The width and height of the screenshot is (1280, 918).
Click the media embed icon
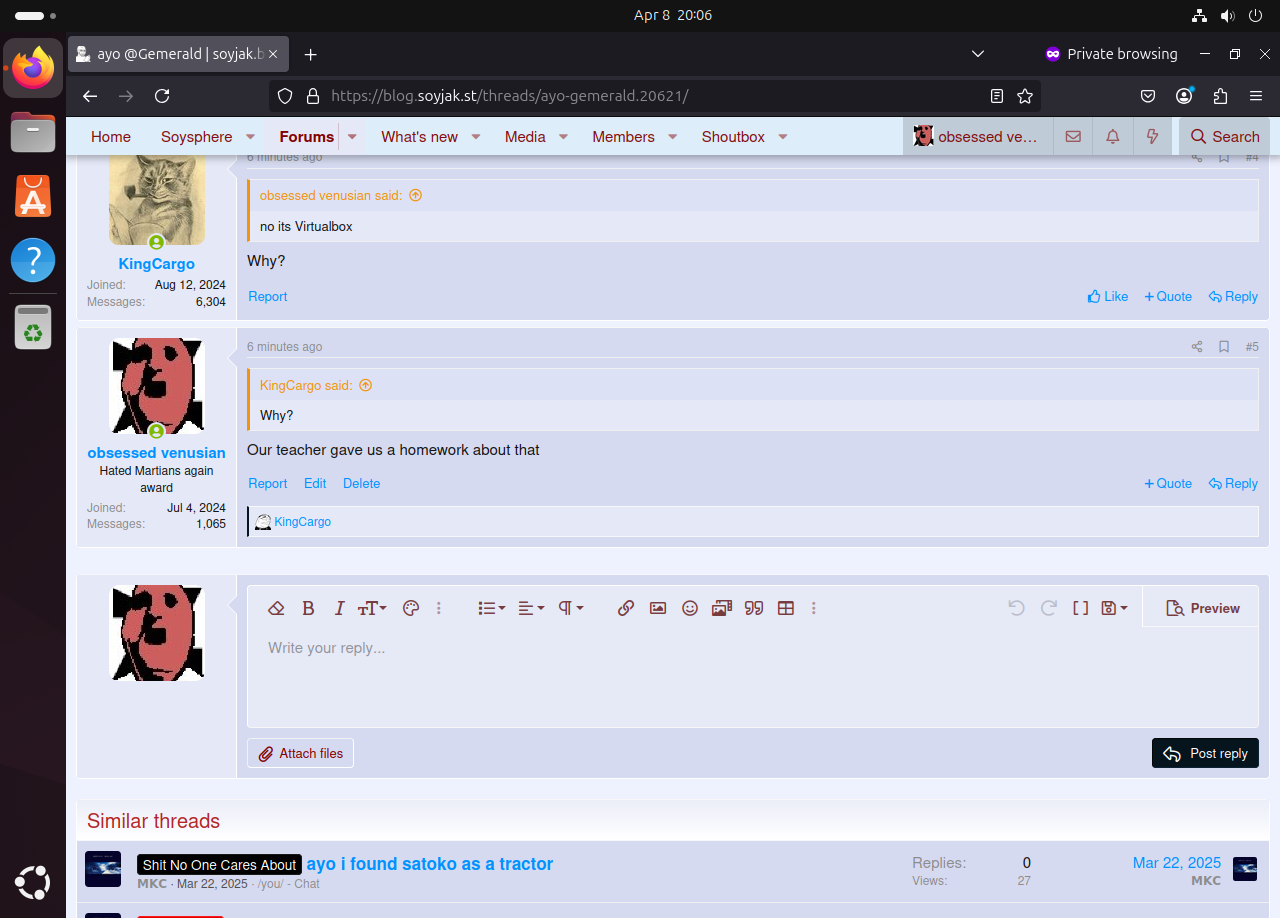(722, 608)
